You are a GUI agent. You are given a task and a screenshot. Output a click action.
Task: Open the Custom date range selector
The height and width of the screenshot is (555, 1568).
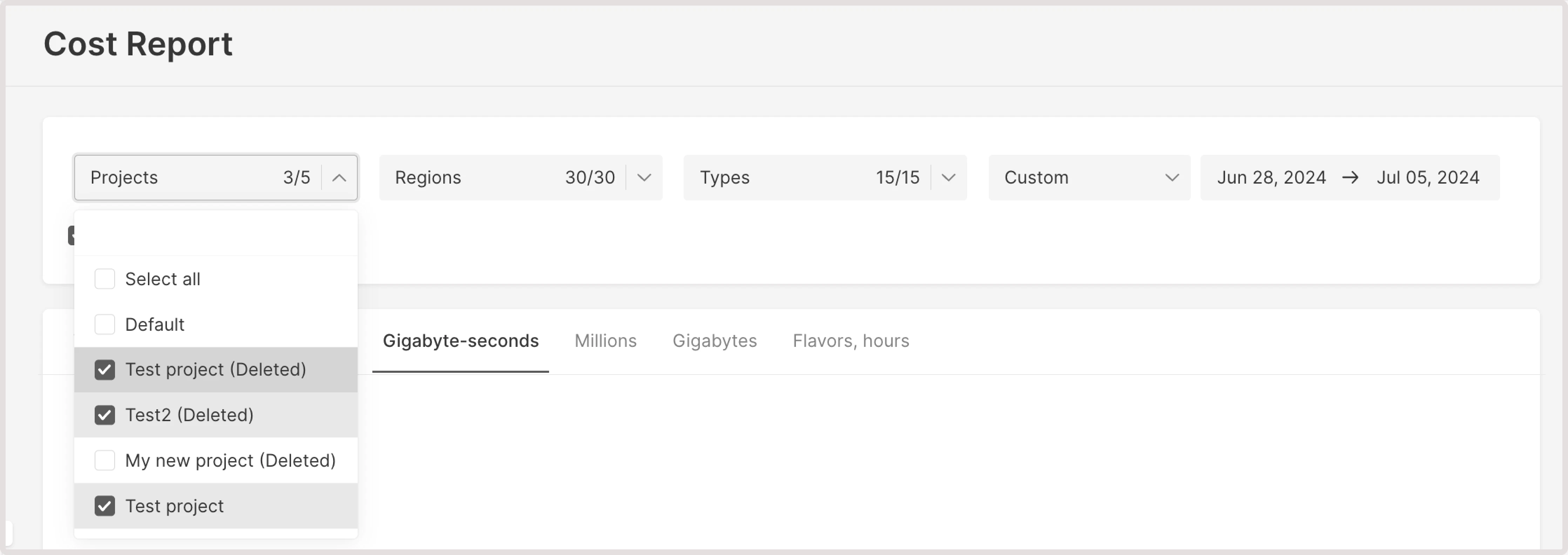click(x=1089, y=177)
